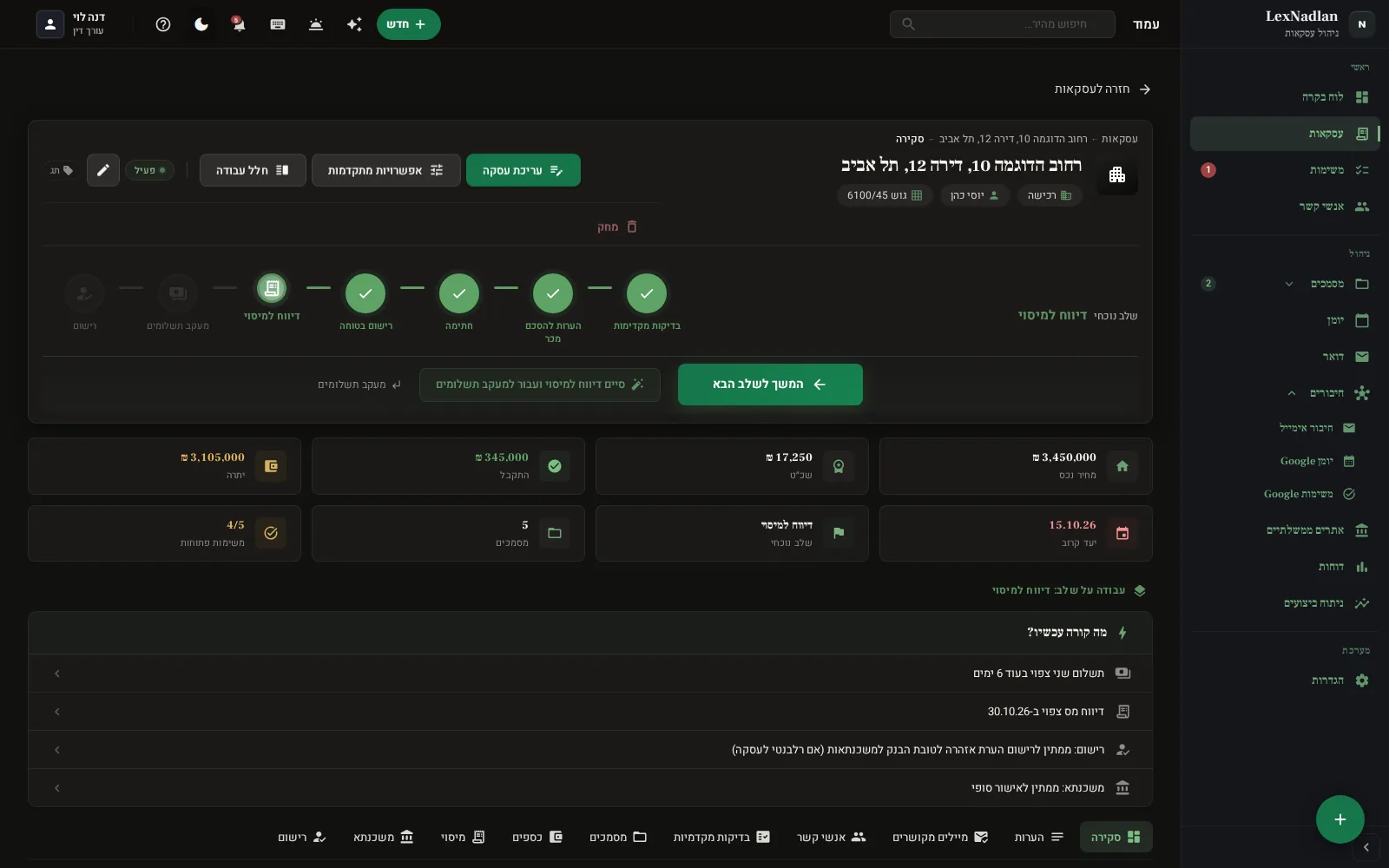Open ניתוח ביצועים in sidebar

[1285, 603]
